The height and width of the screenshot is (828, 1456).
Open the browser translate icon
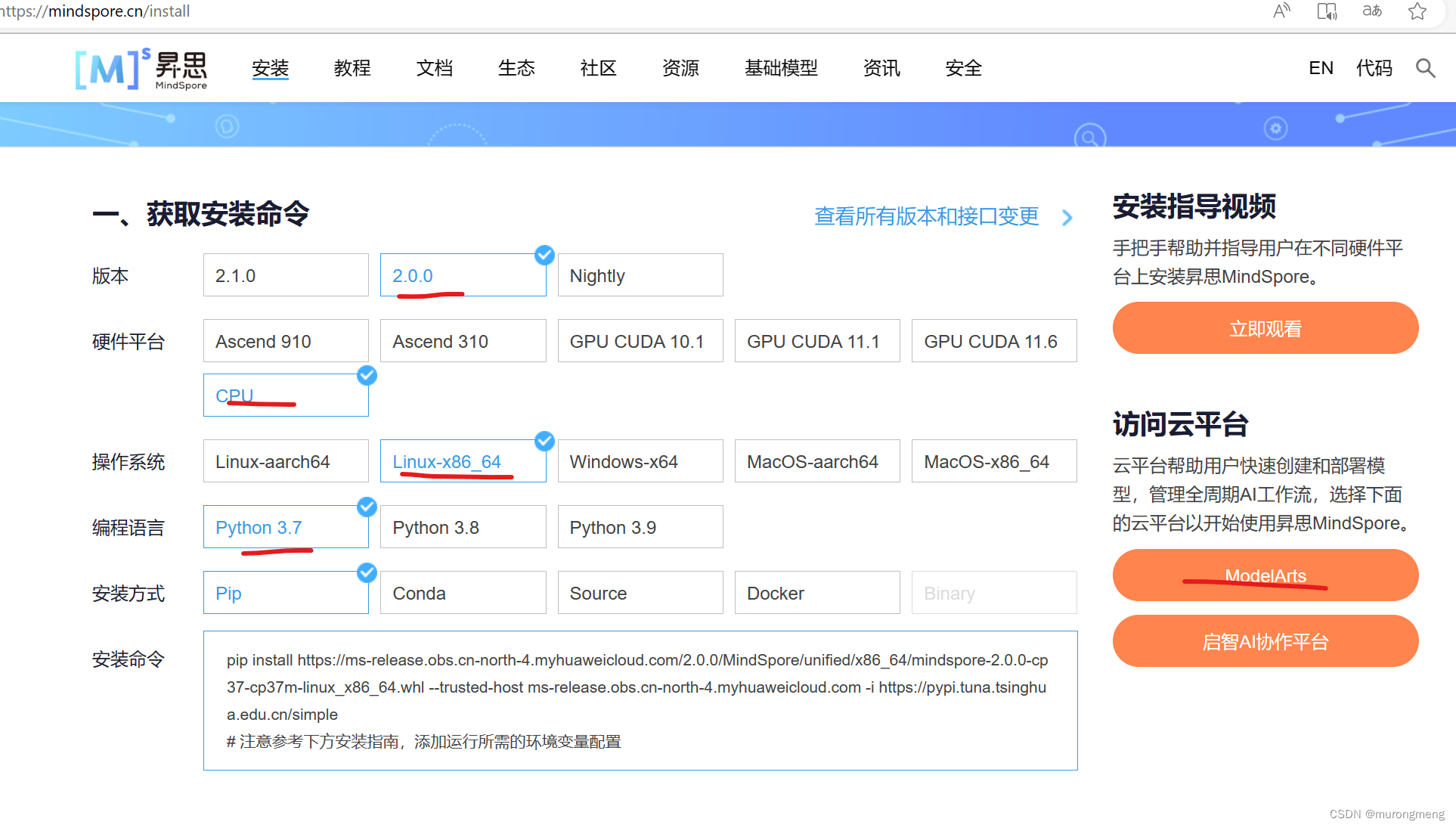coord(1371,11)
